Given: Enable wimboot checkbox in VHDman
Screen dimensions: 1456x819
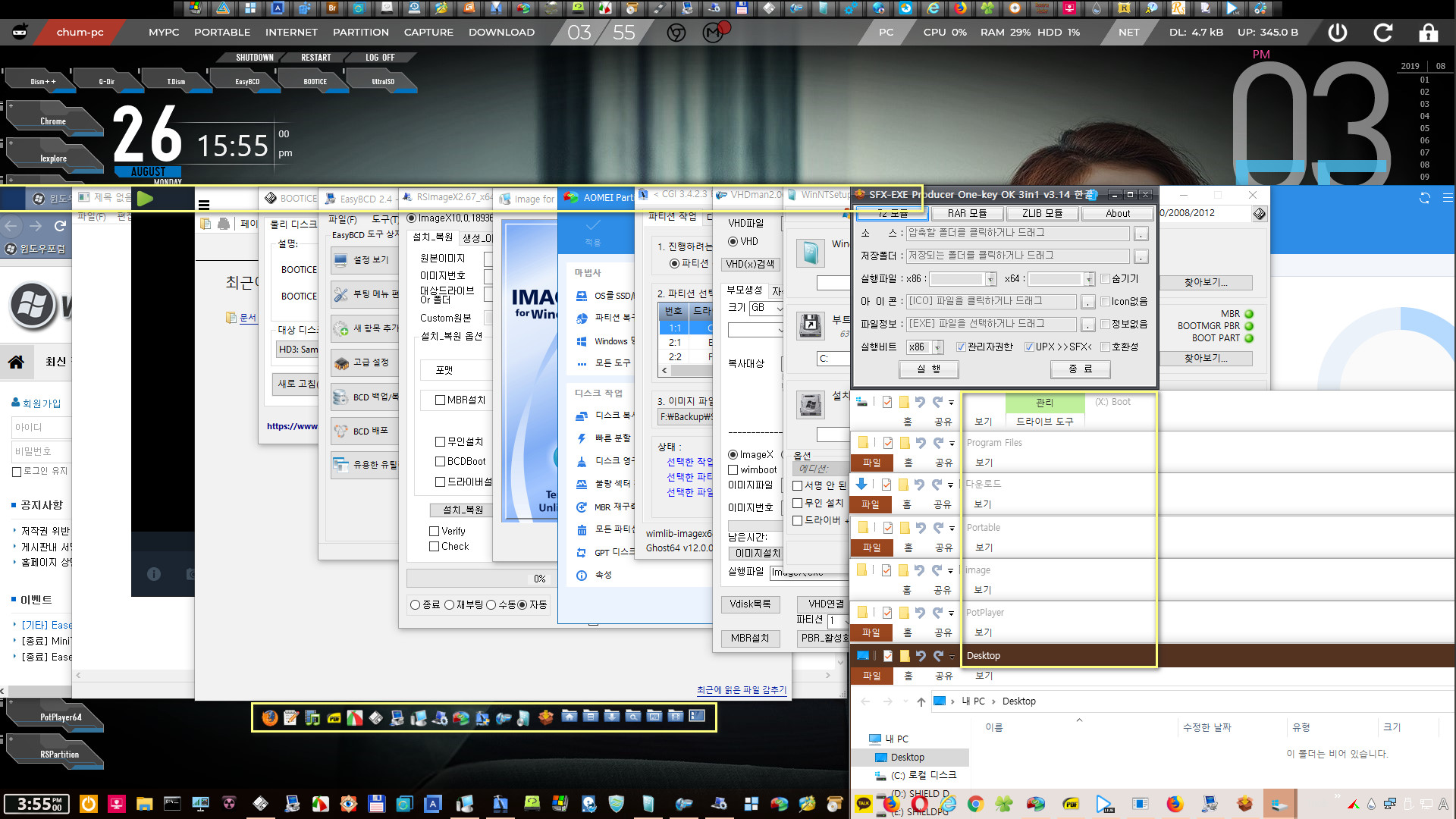Looking at the screenshot, I should tap(733, 470).
